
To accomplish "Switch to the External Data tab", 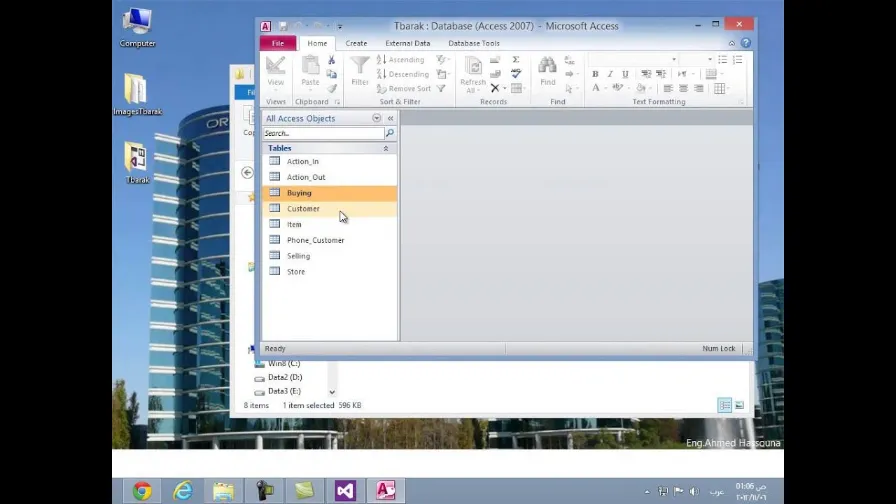I will tap(407, 43).
